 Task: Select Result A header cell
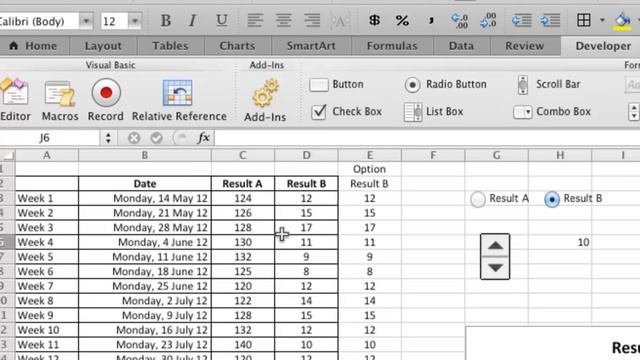point(243,184)
